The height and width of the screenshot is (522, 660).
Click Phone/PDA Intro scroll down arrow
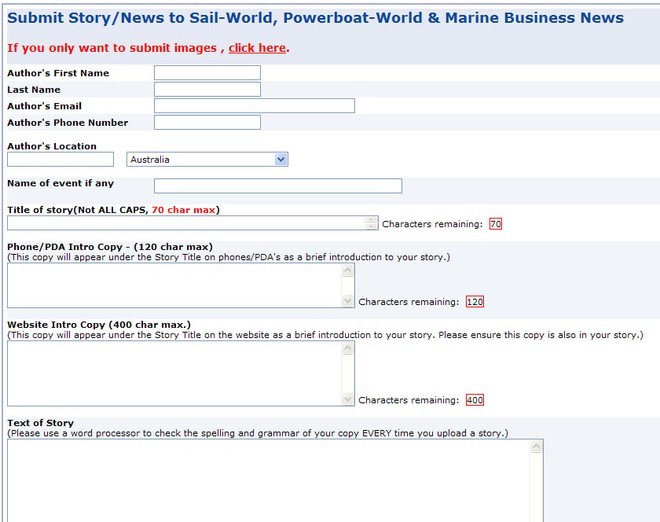click(x=348, y=301)
